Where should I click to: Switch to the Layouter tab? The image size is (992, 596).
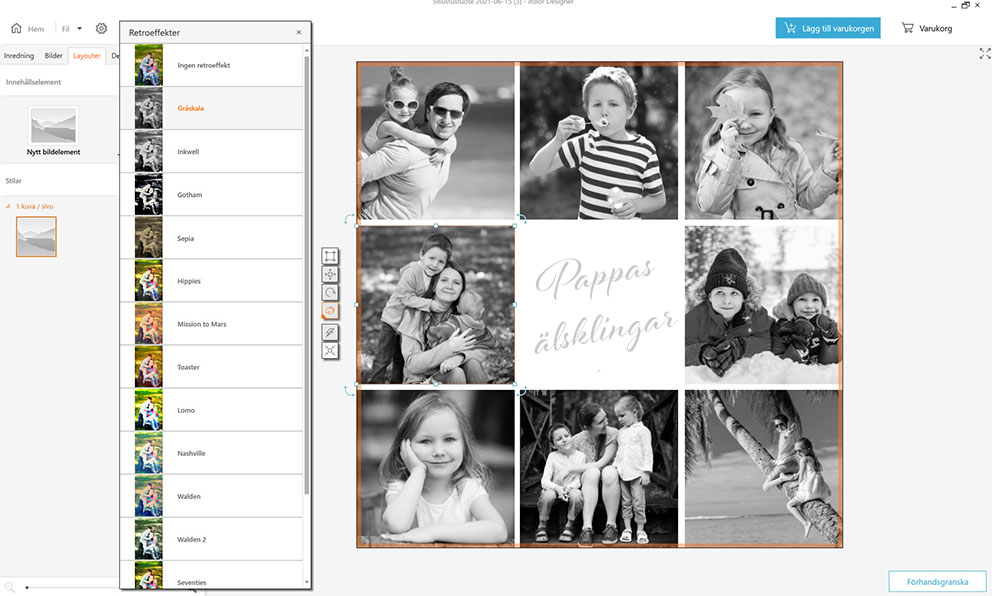point(87,56)
